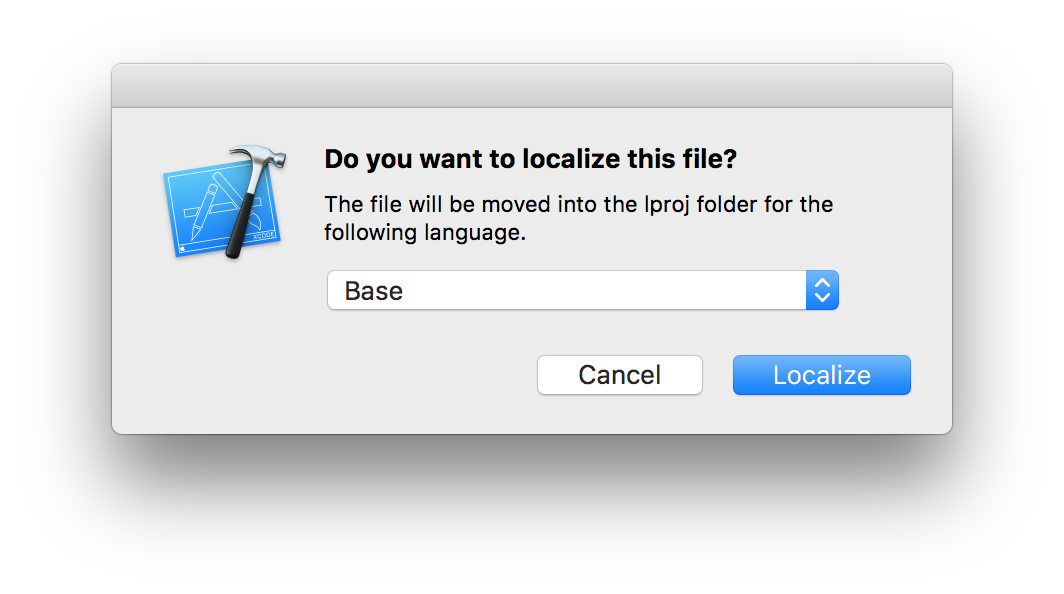1064x594 pixels.
Task: Click the hammer head on the Xcode icon
Action: click(258, 160)
